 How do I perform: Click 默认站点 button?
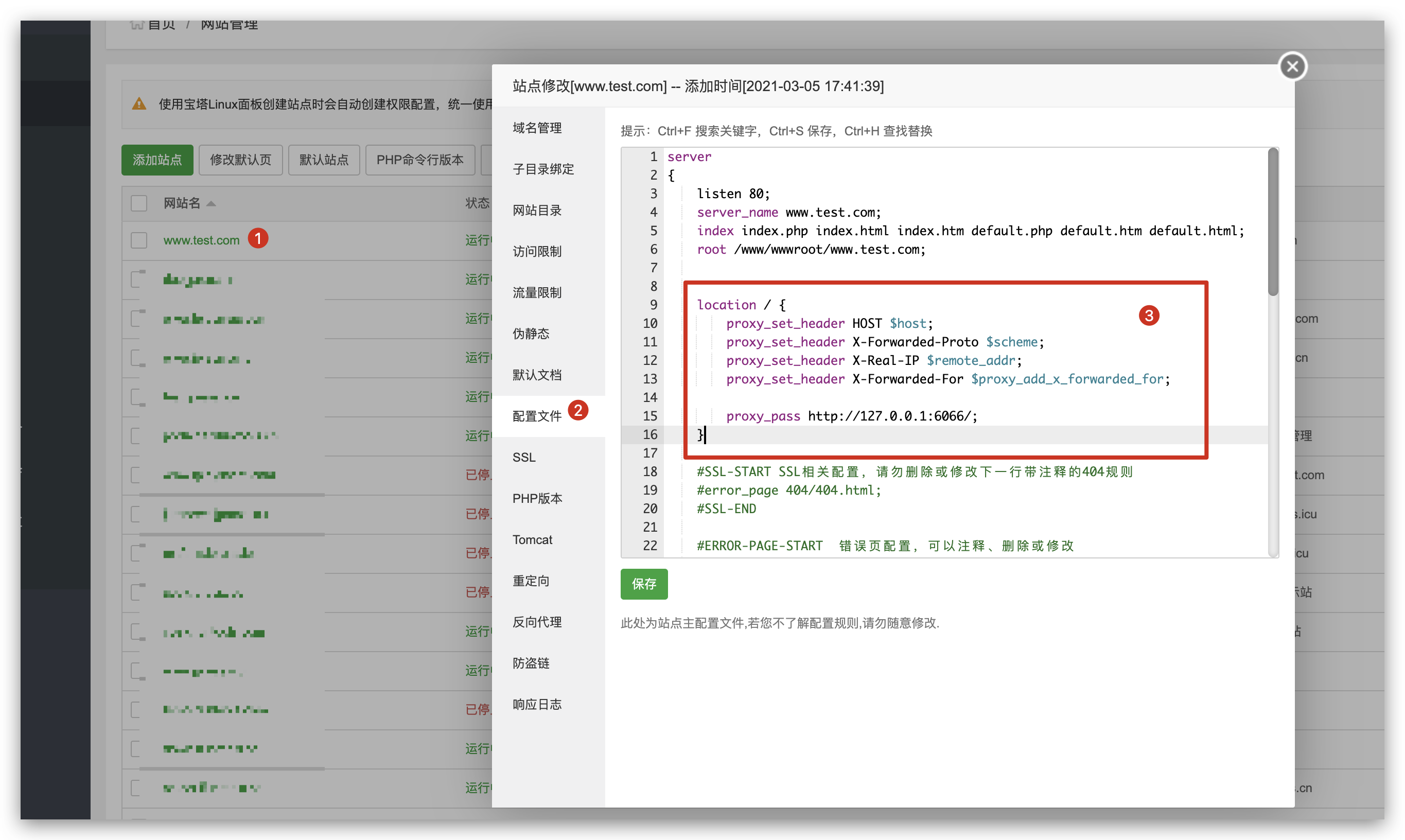324,160
